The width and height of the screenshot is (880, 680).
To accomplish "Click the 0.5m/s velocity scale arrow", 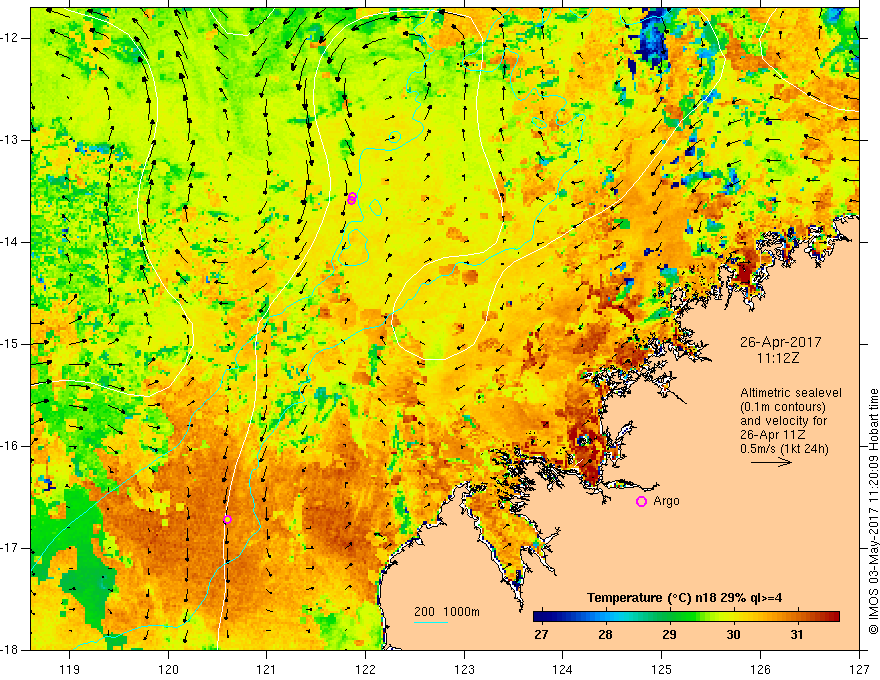I will coord(771,462).
